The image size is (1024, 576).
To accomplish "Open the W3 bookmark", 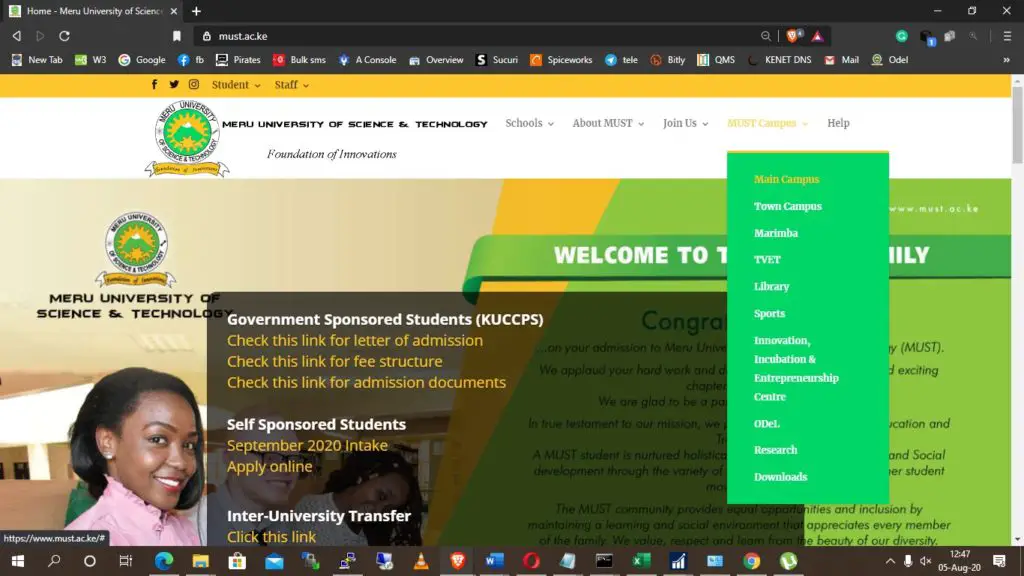I will (x=90, y=59).
